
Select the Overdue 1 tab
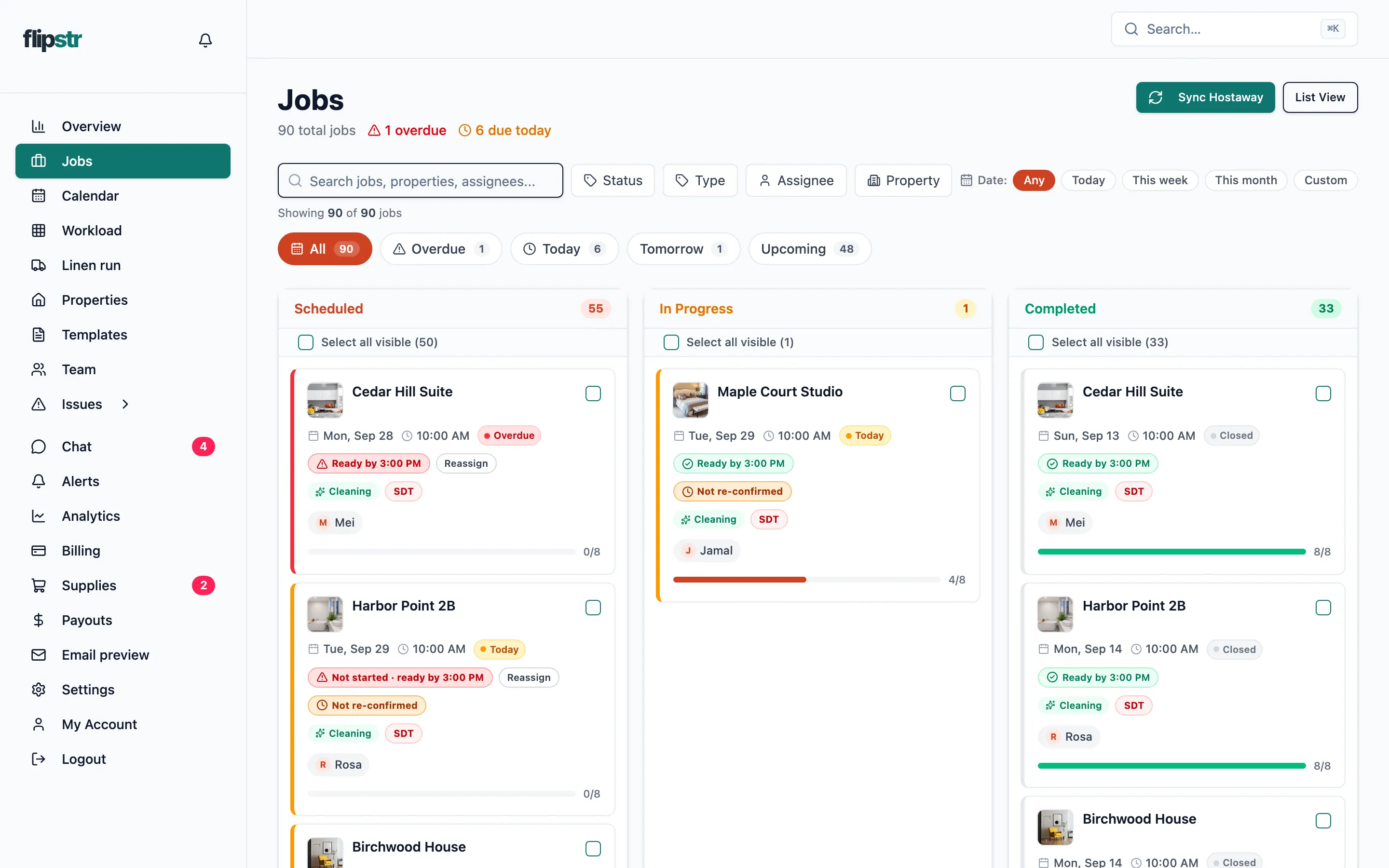441,248
